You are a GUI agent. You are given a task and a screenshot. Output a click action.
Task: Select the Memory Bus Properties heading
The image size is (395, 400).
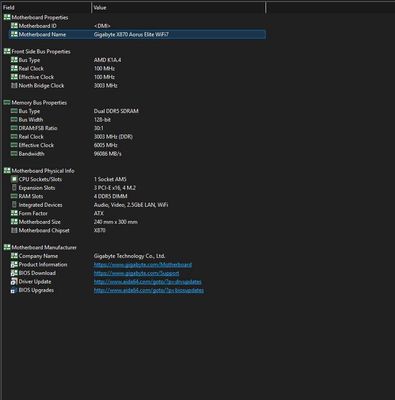point(39,103)
